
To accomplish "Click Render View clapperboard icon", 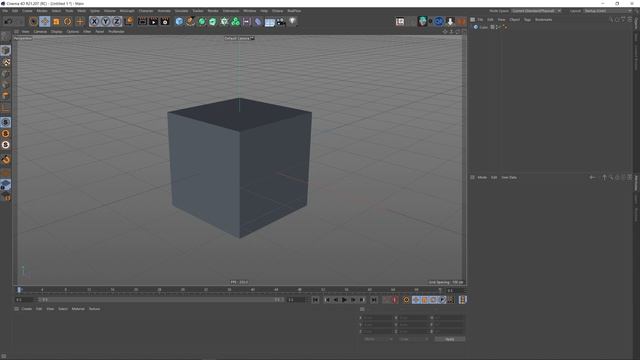I will tap(142, 21).
